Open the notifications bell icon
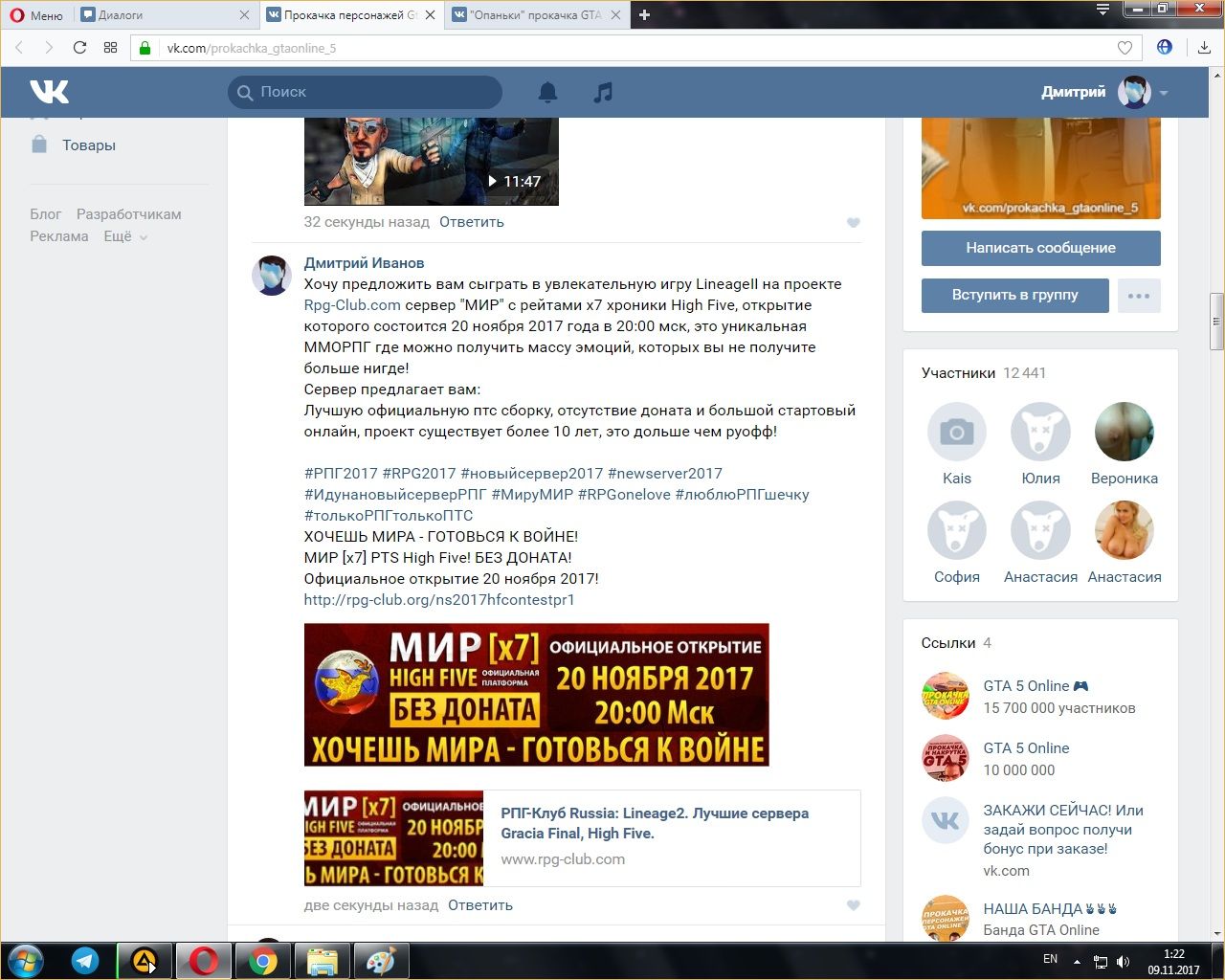 [547, 92]
